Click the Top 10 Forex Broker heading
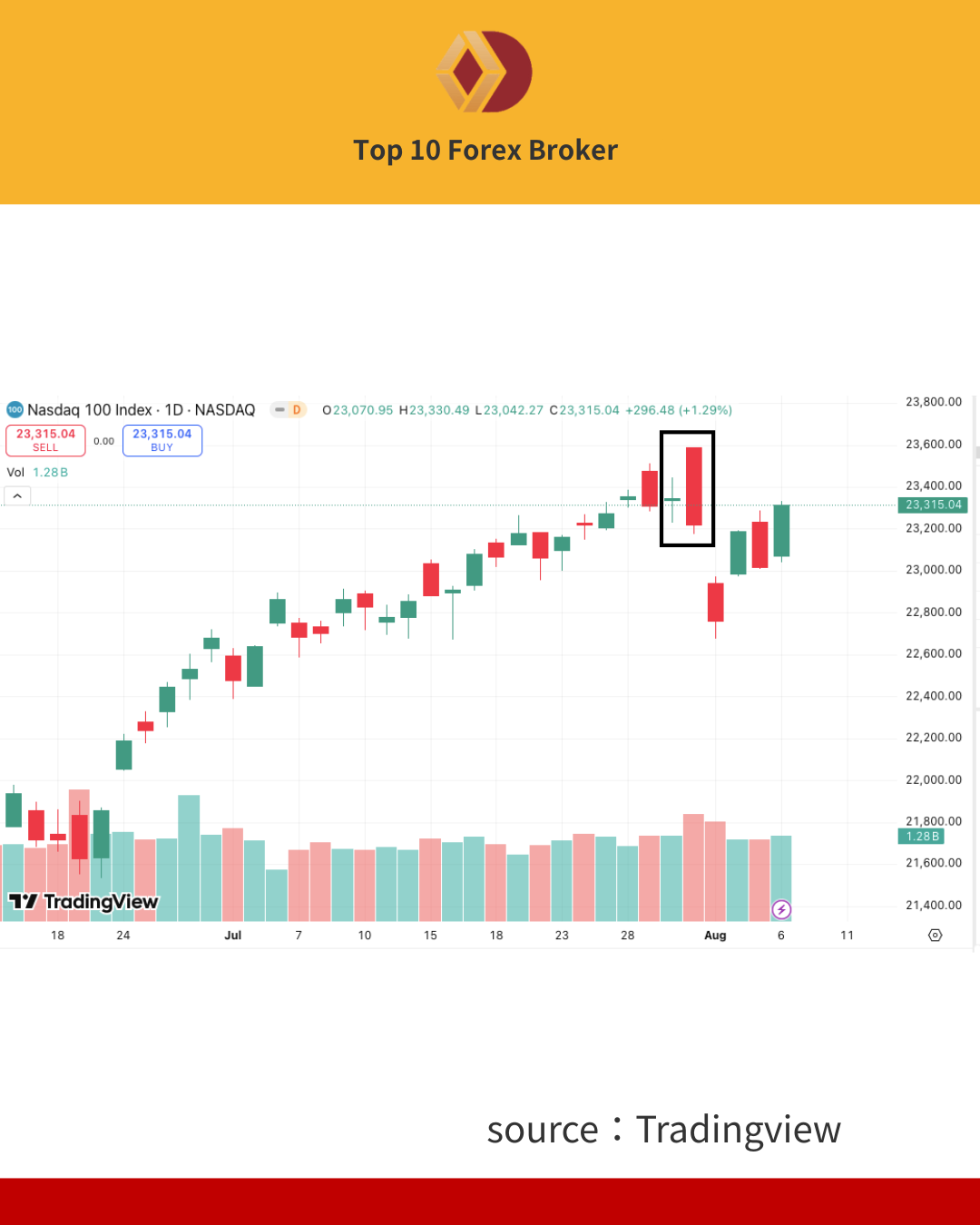 tap(485, 150)
